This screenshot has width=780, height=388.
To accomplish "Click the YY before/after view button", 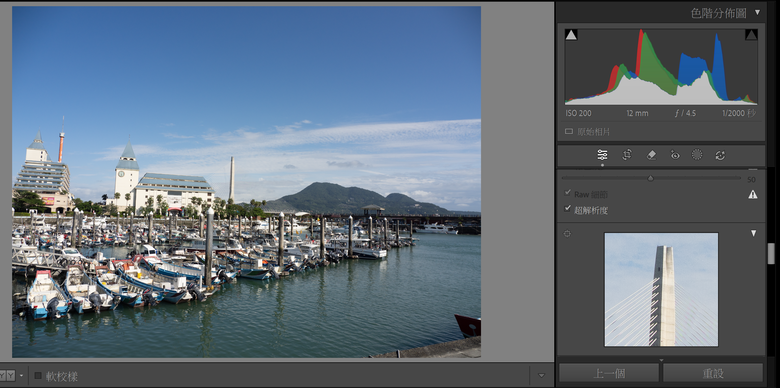I will (x=7, y=376).
